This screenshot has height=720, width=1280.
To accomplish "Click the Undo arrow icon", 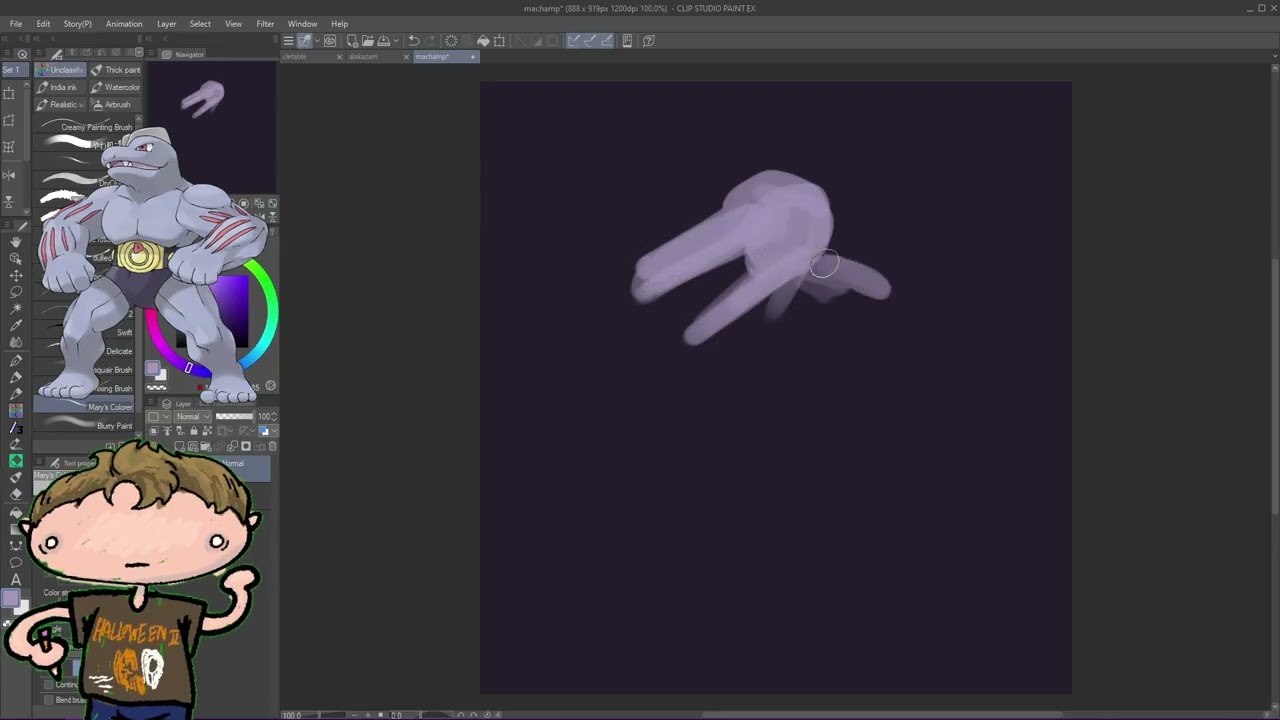I will point(414,41).
